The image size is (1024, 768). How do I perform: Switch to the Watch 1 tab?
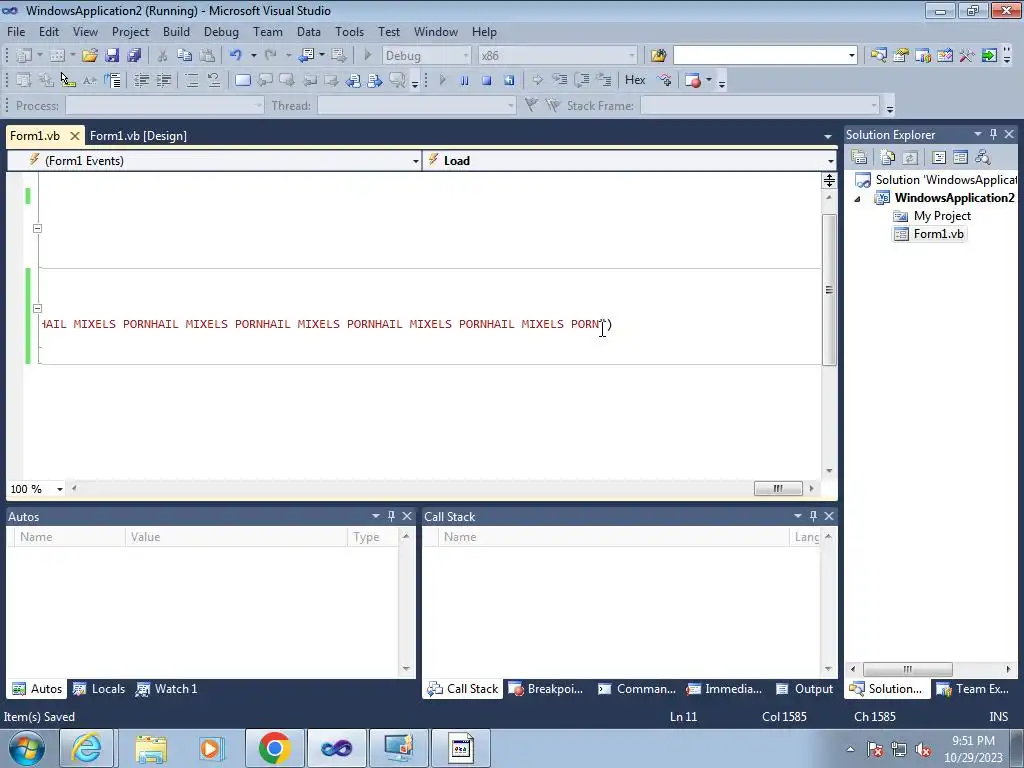click(x=166, y=688)
